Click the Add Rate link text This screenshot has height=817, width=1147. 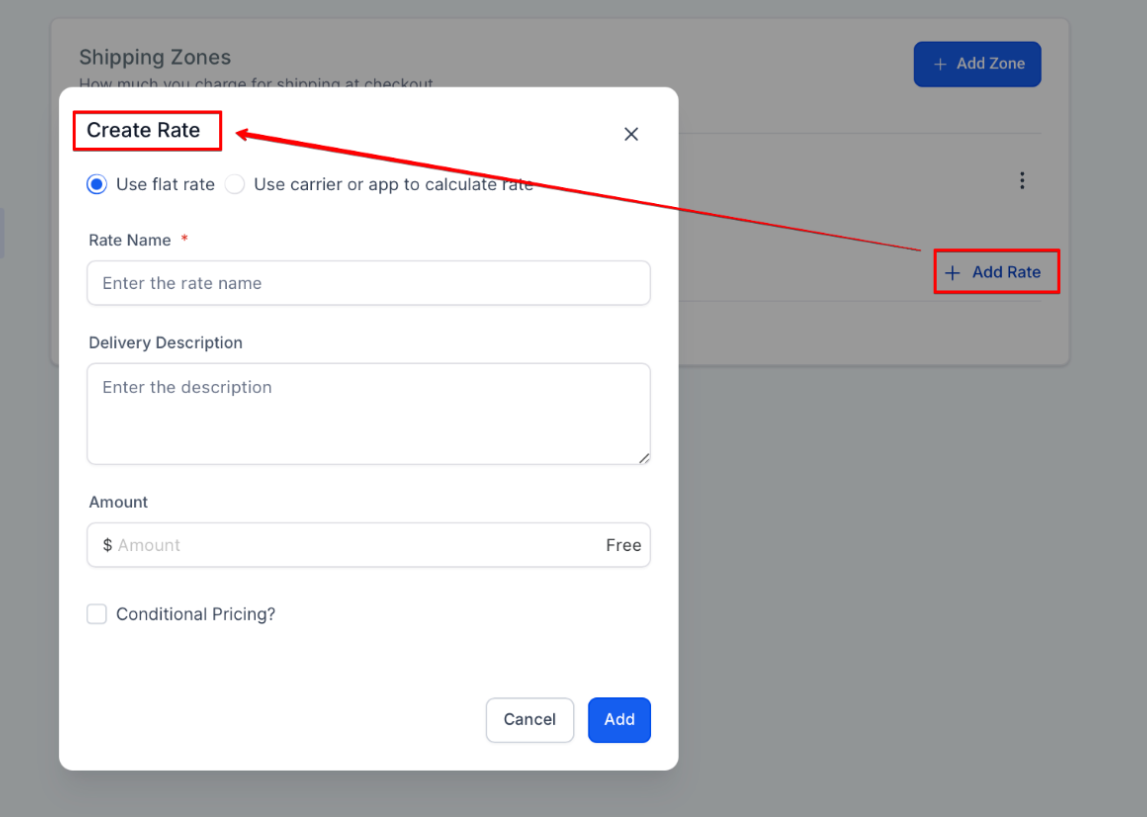[x=1006, y=272]
